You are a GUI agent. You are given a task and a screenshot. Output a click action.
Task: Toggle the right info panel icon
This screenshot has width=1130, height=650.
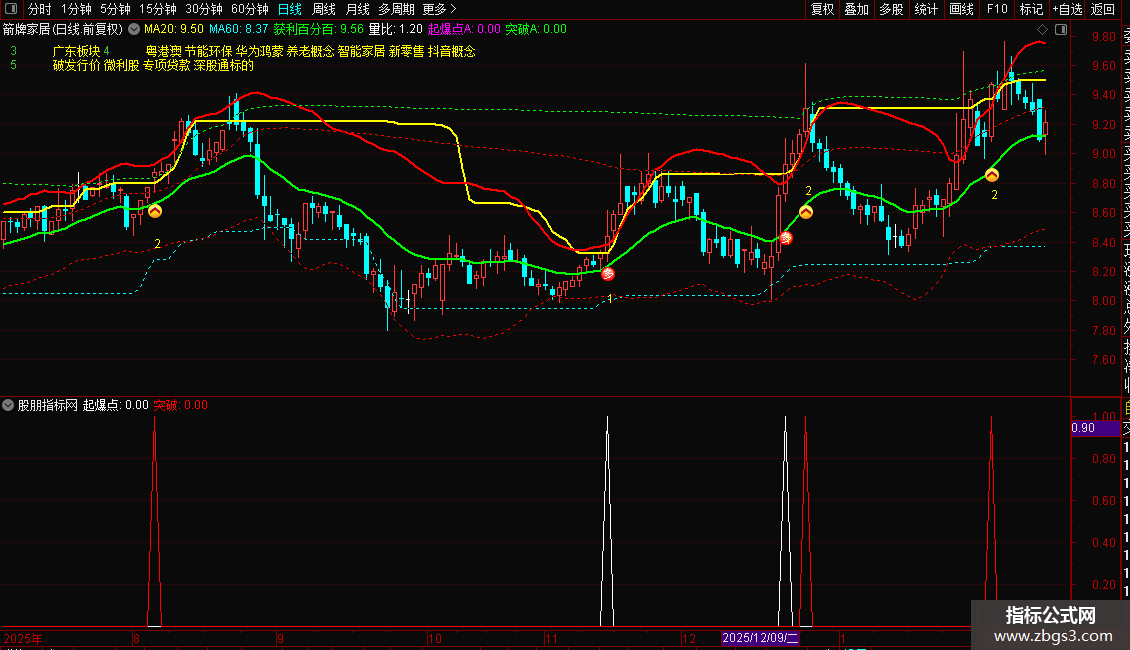click(1061, 30)
